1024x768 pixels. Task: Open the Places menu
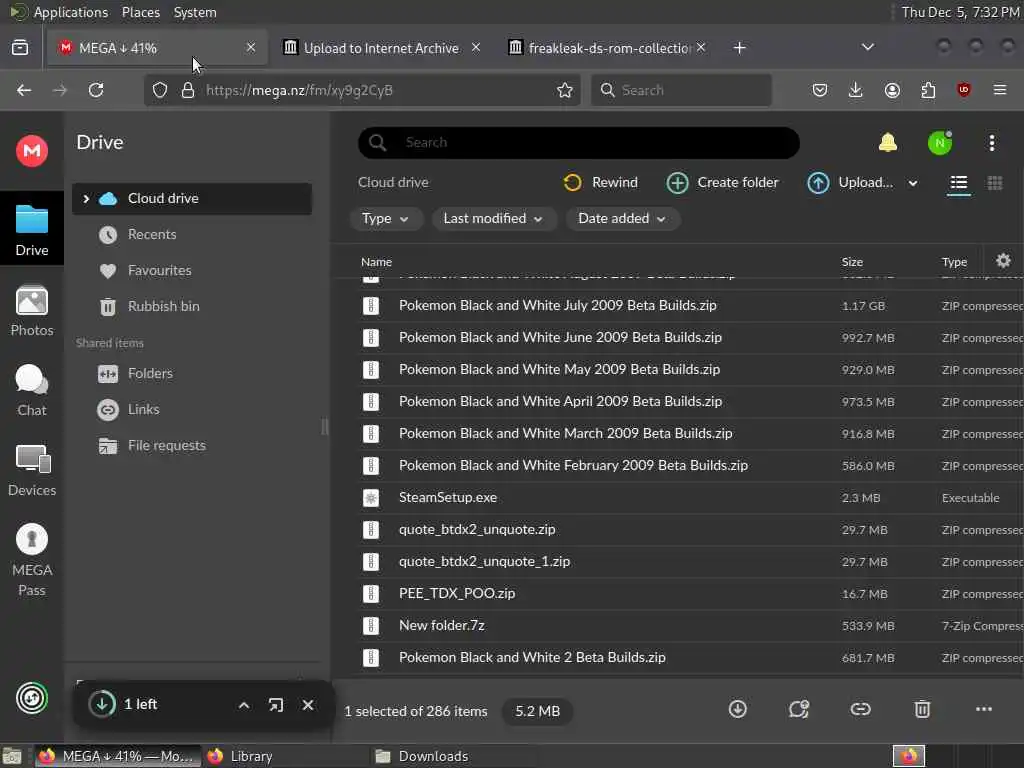tap(140, 12)
